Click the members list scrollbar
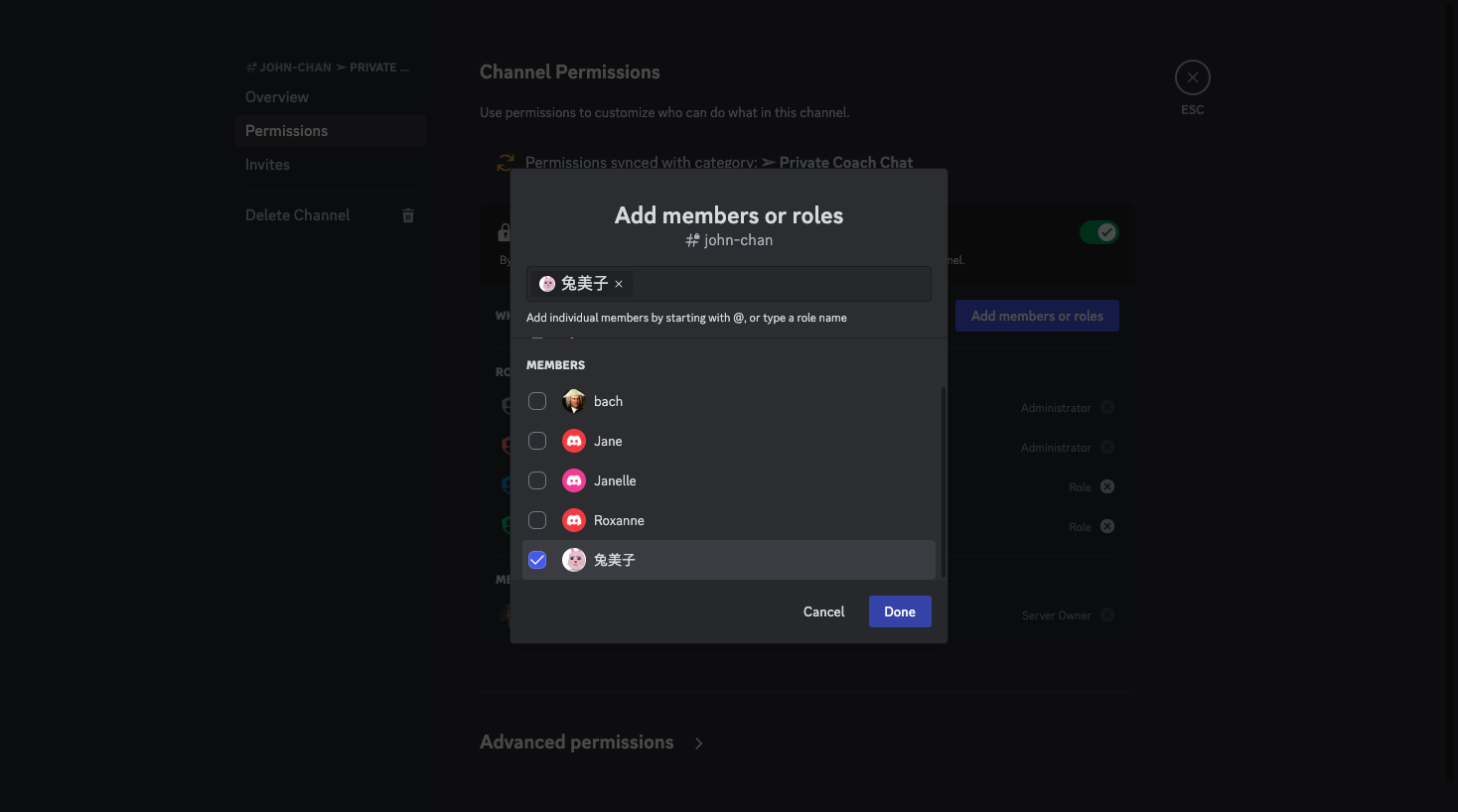The height and width of the screenshot is (812, 1458). pos(943,481)
